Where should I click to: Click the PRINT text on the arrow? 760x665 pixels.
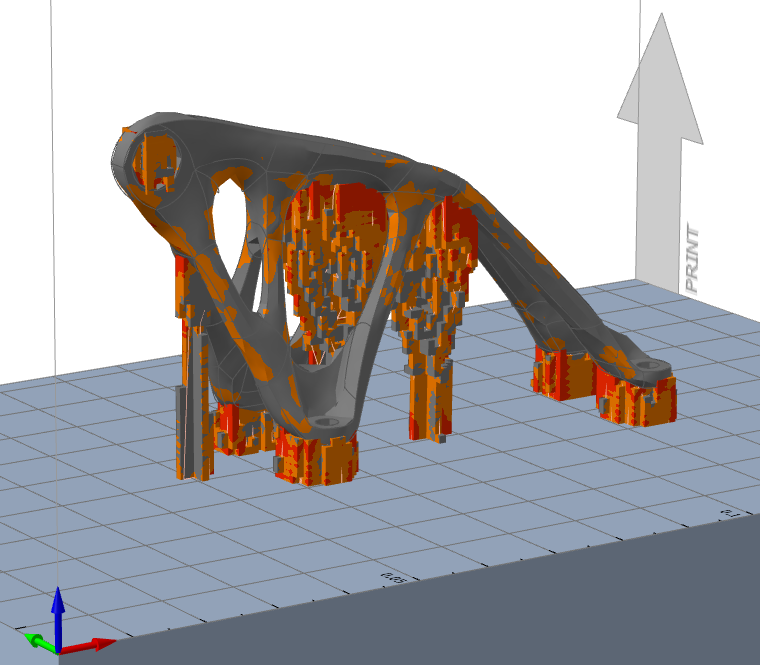pos(692,258)
